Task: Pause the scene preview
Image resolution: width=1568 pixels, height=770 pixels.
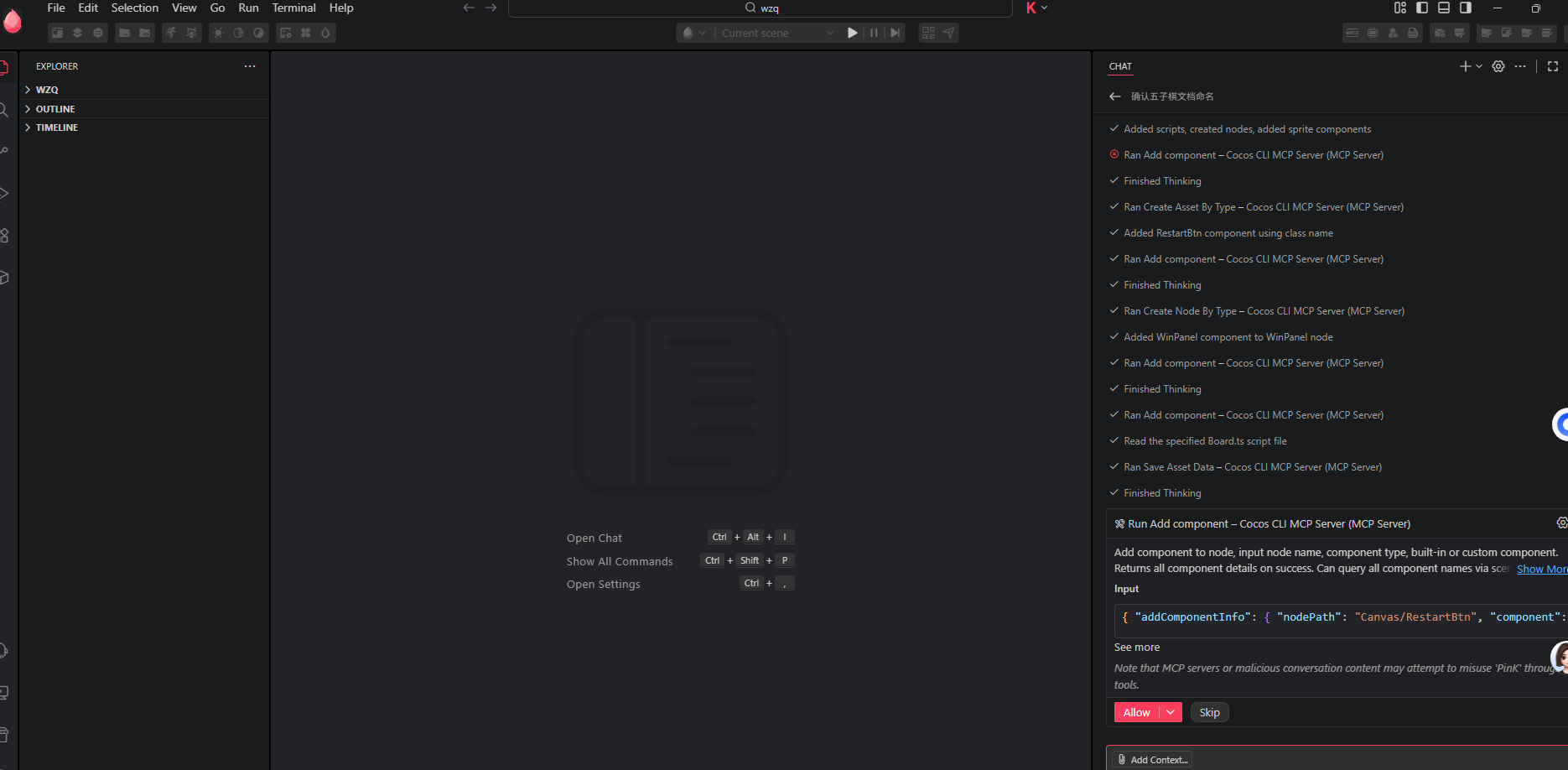Action: pos(874,33)
